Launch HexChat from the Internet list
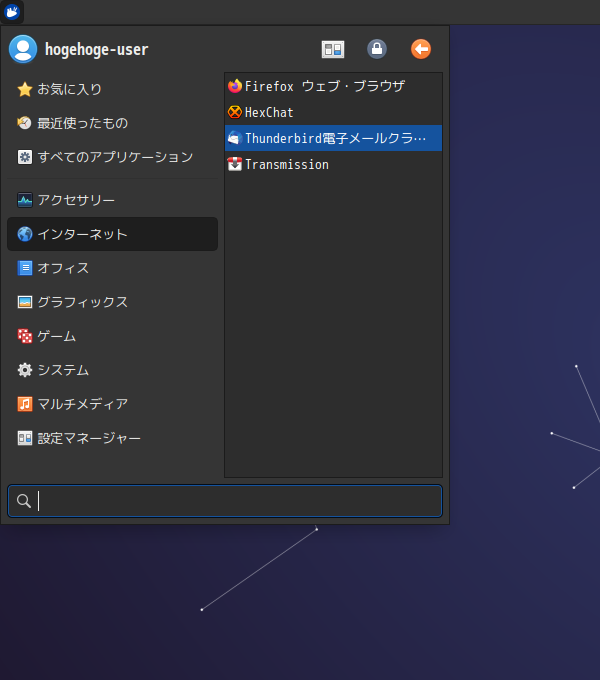The height and width of the screenshot is (680, 600). point(333,112)
